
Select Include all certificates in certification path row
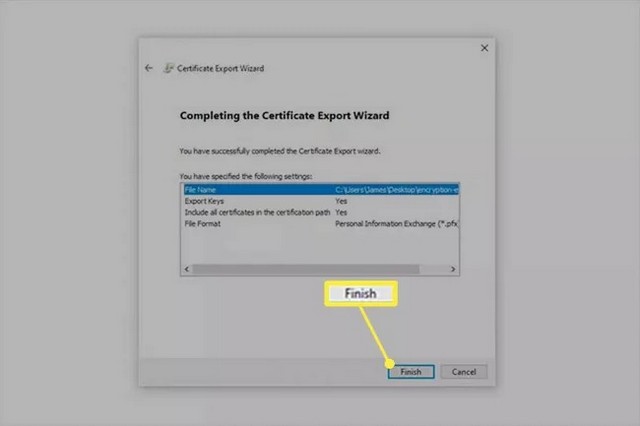(320, 212)
